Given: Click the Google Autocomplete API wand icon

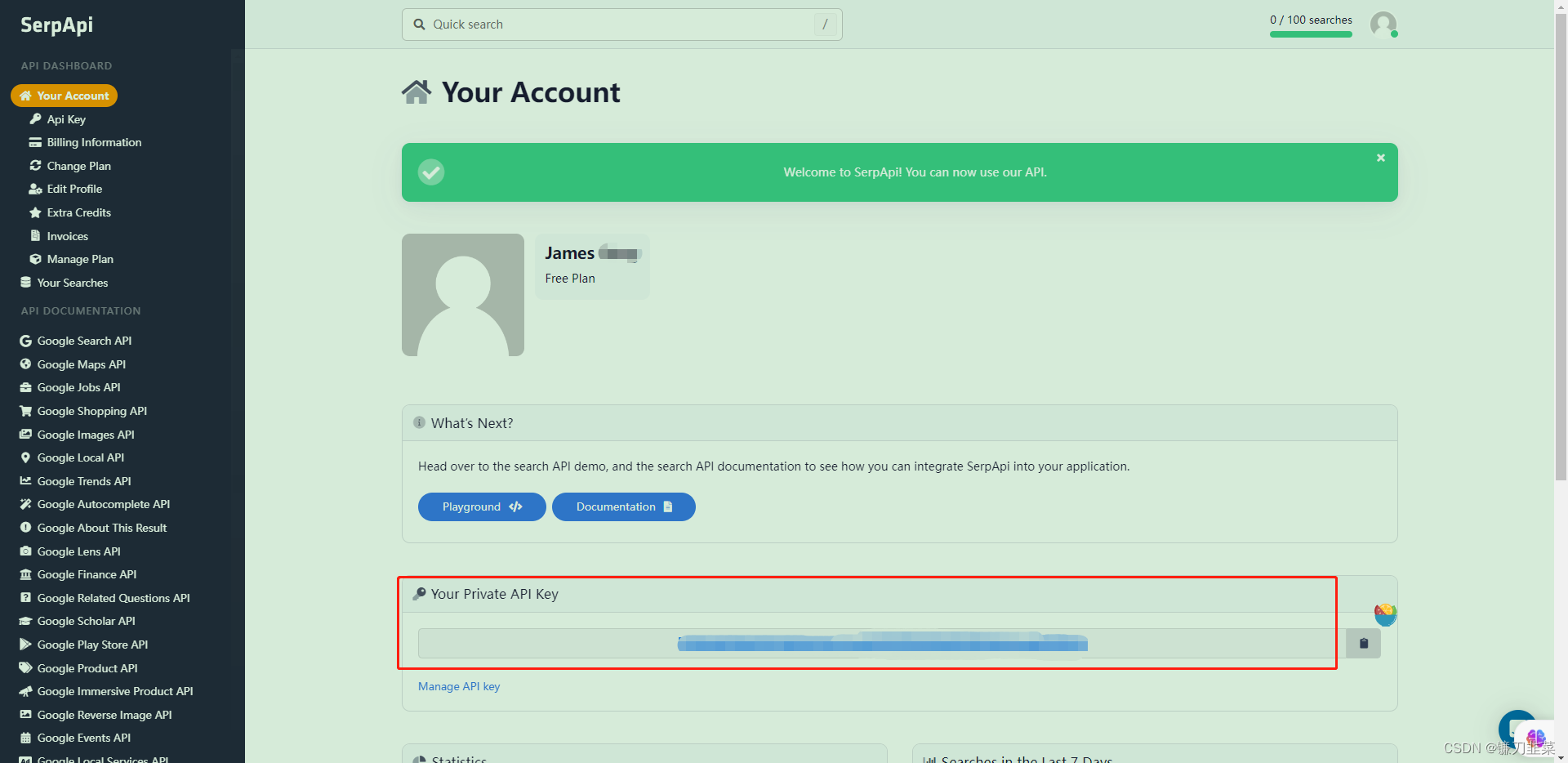Looking at the screenshot, I should click(25, 504).
